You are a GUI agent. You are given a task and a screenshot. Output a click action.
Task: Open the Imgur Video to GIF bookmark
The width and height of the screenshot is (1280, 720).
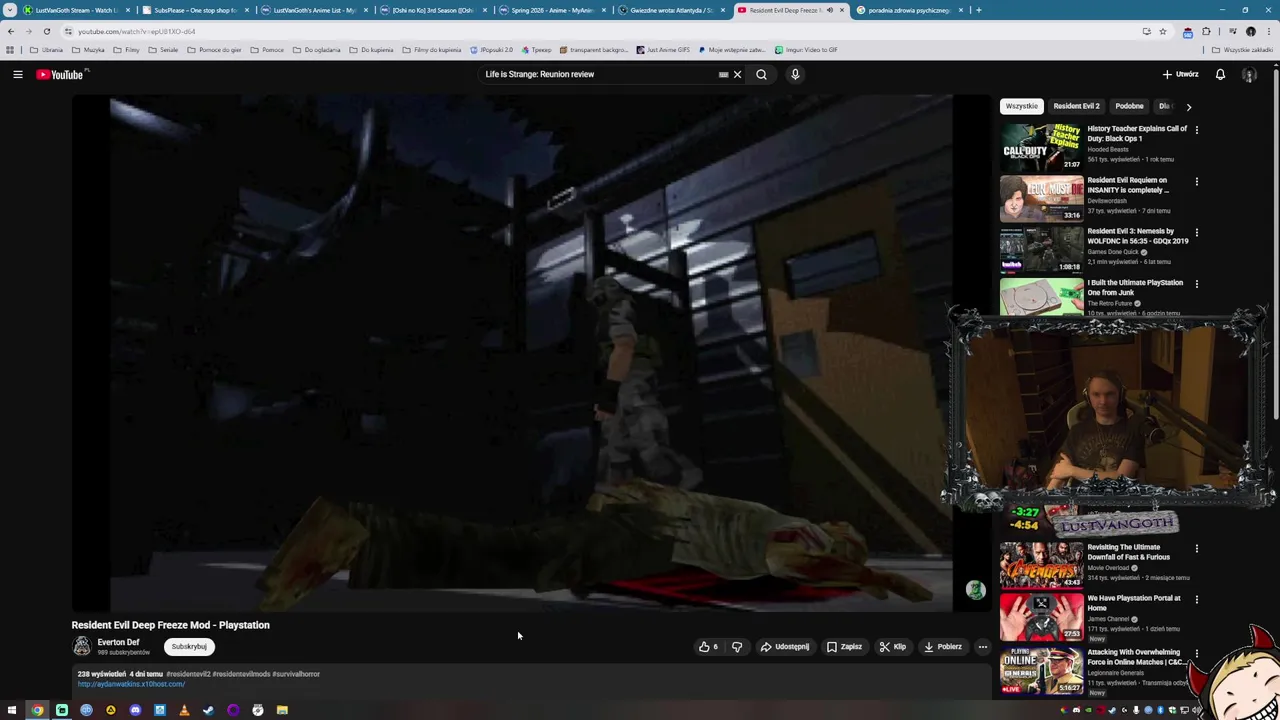click(806, 50)
